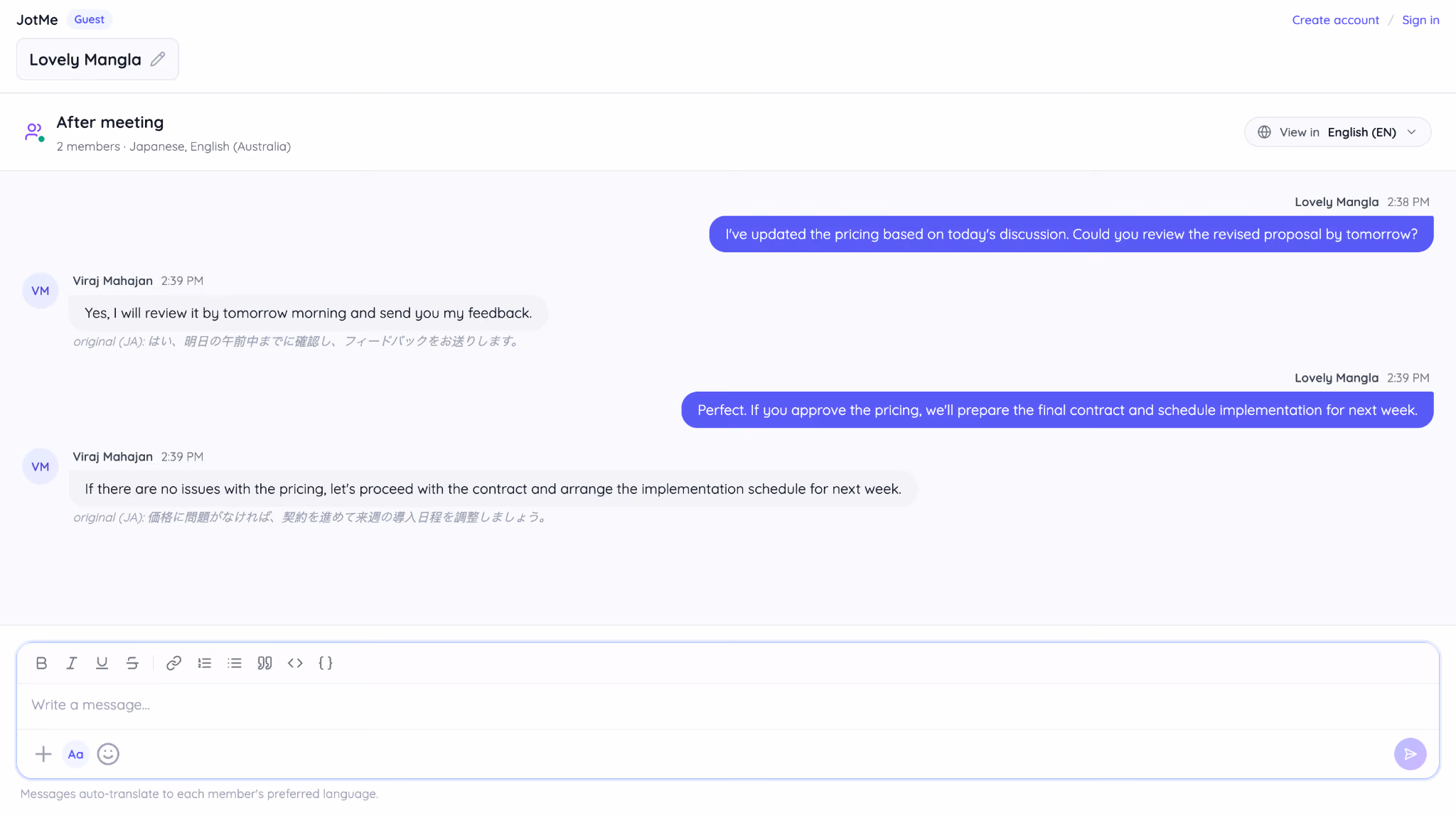Toggle italic formatting in the message toolbar

click(72, 663)
